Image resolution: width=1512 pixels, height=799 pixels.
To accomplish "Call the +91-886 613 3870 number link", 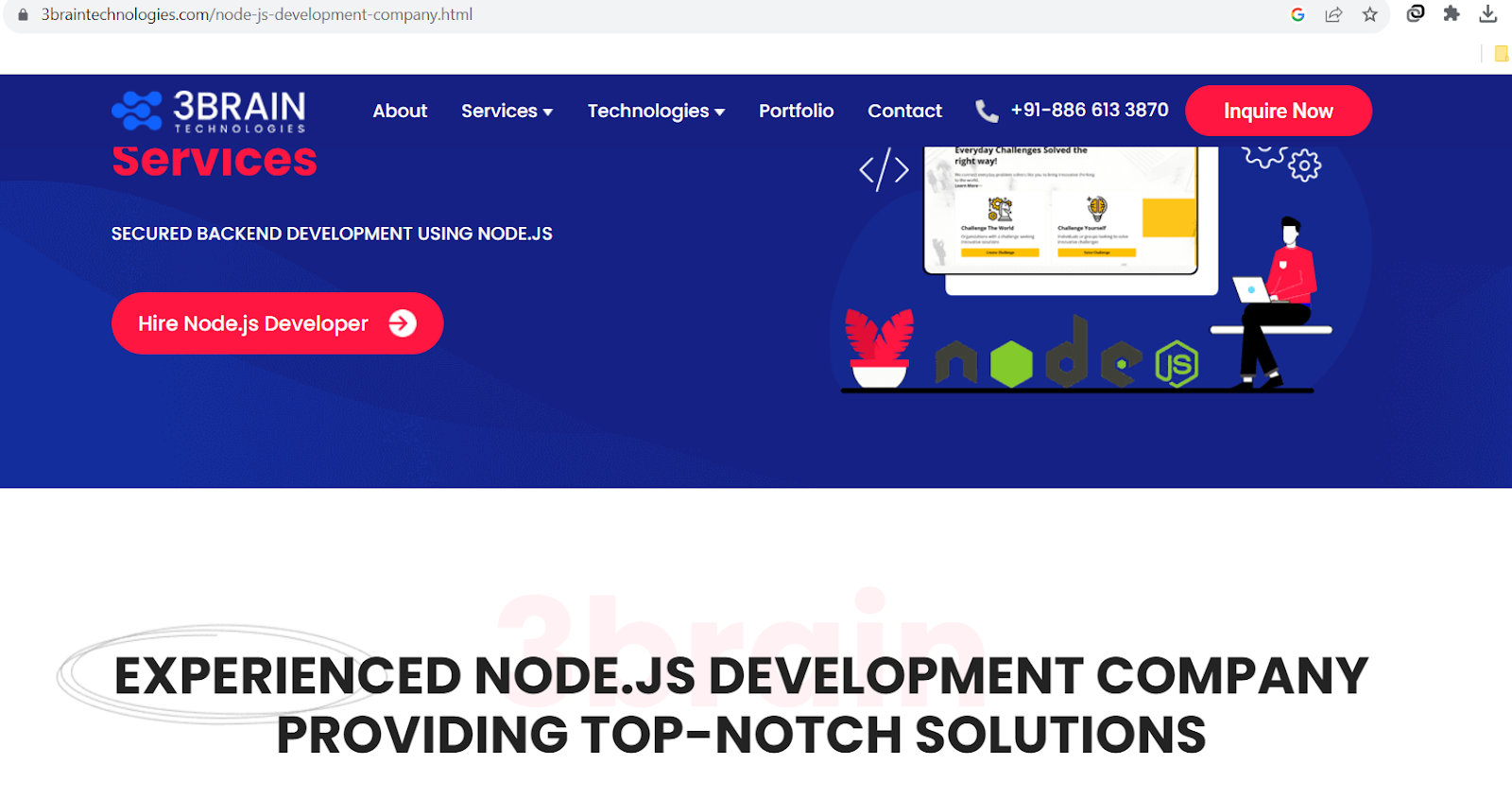I will (1090, 110).
